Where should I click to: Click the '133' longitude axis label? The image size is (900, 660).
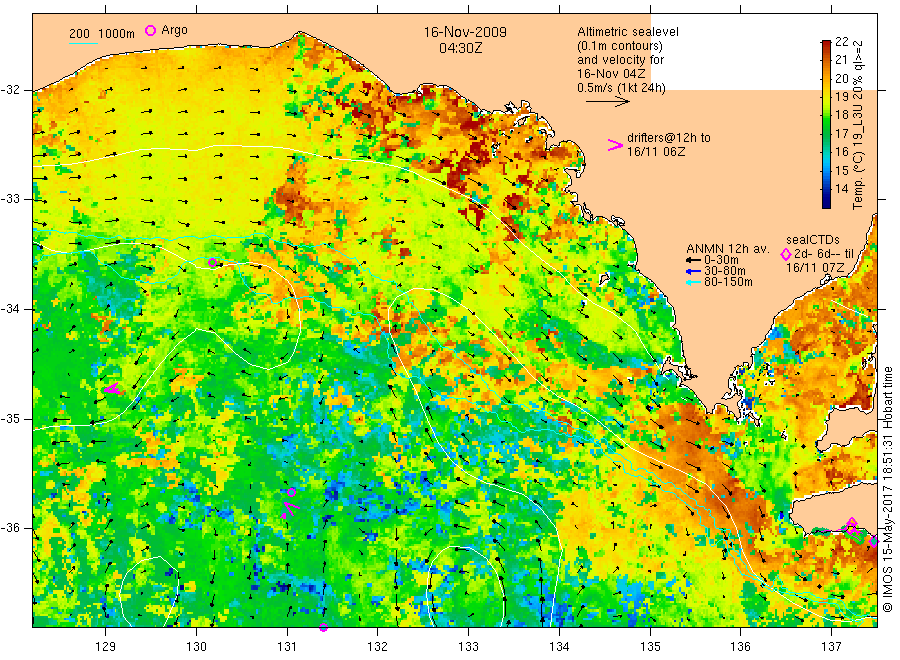point(468,647)
